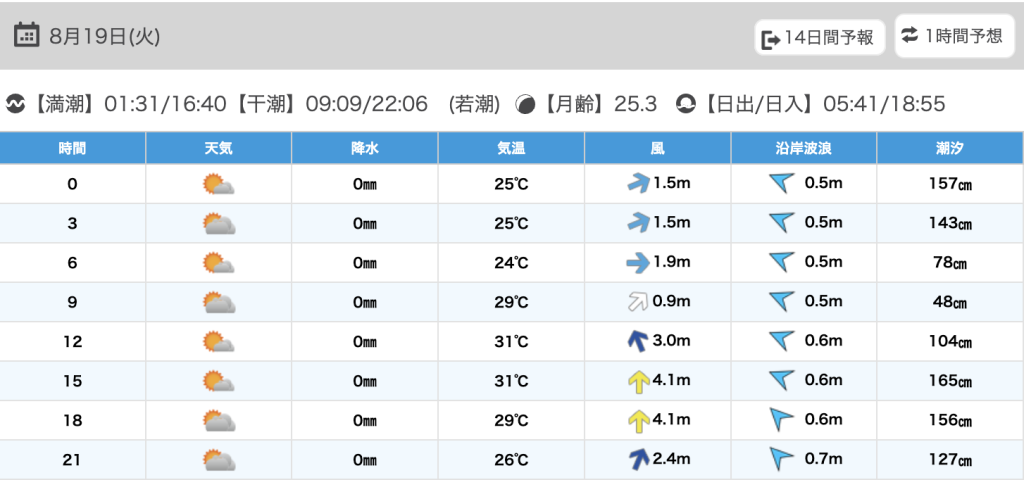The width and height of the screenshot is (1024, 480).
Task: Select the 風 column header
Action: 657,148
